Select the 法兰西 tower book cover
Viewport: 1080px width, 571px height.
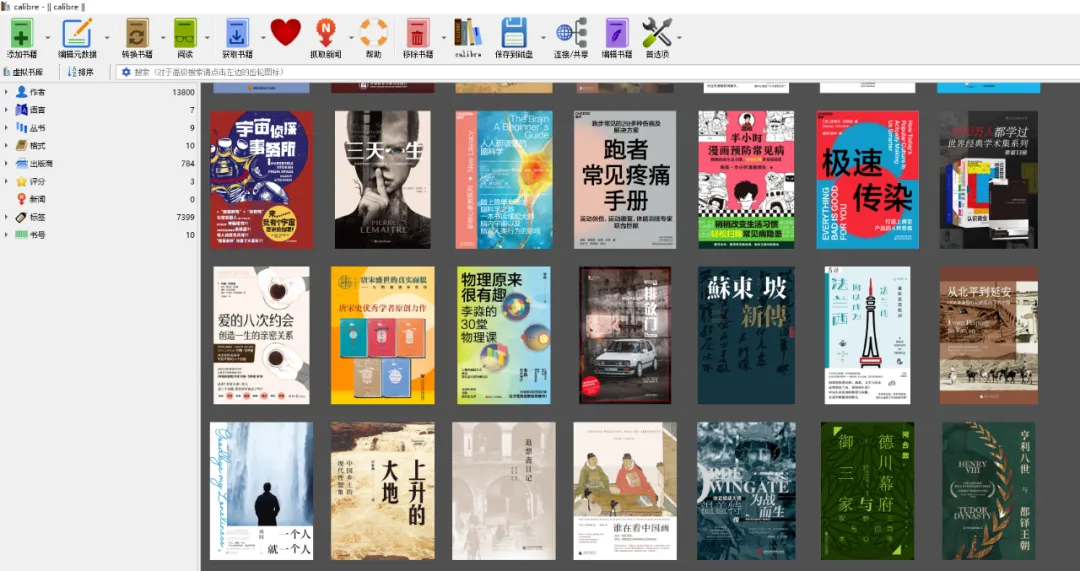(867, 335)
